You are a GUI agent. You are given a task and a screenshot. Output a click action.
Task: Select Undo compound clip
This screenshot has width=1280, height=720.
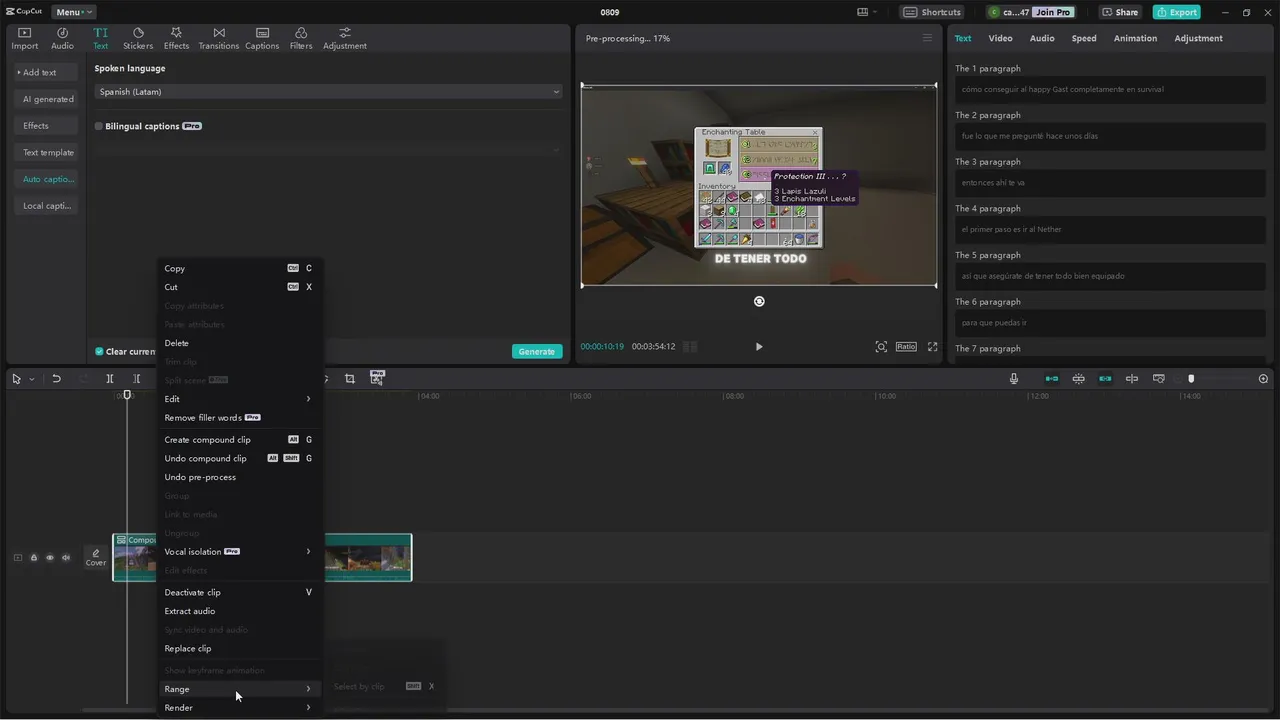pyautogui.click(x=240, y=459)
